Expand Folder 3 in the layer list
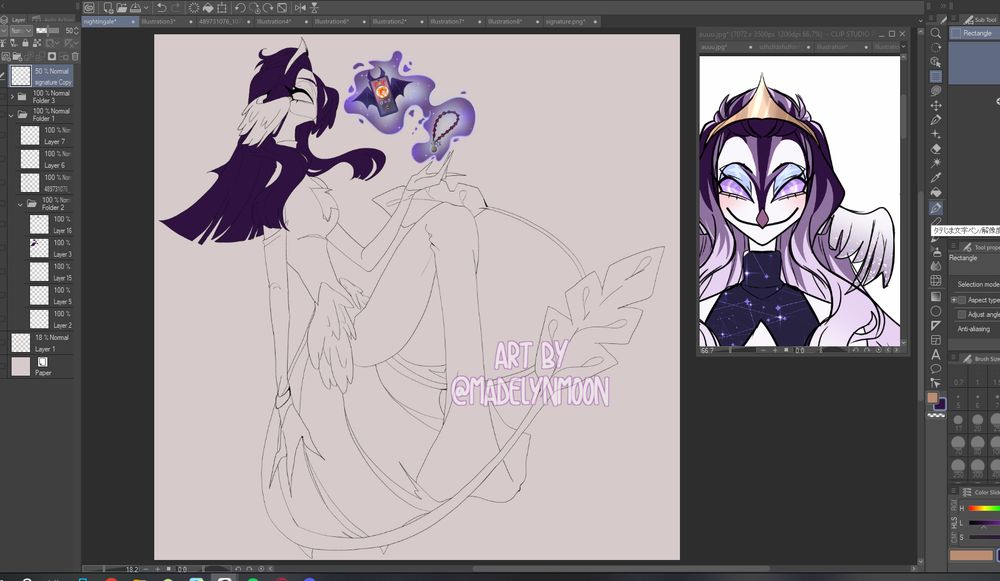 pyautogui.click(x=11, y=97)
